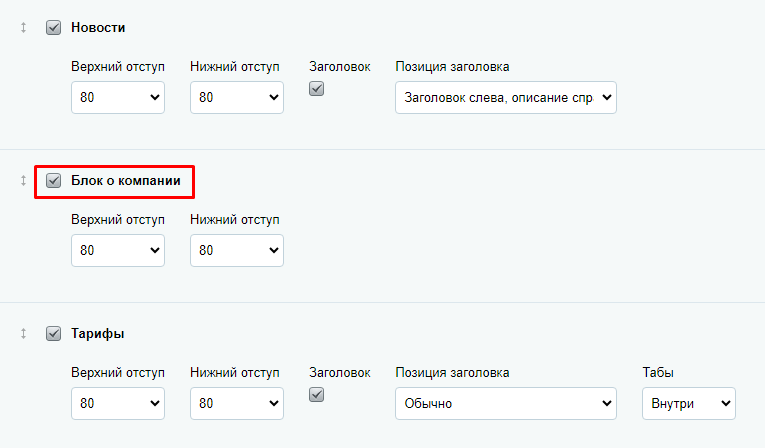
Task: Grab the reorder handle beside Новости
Action: pos(23,28)
